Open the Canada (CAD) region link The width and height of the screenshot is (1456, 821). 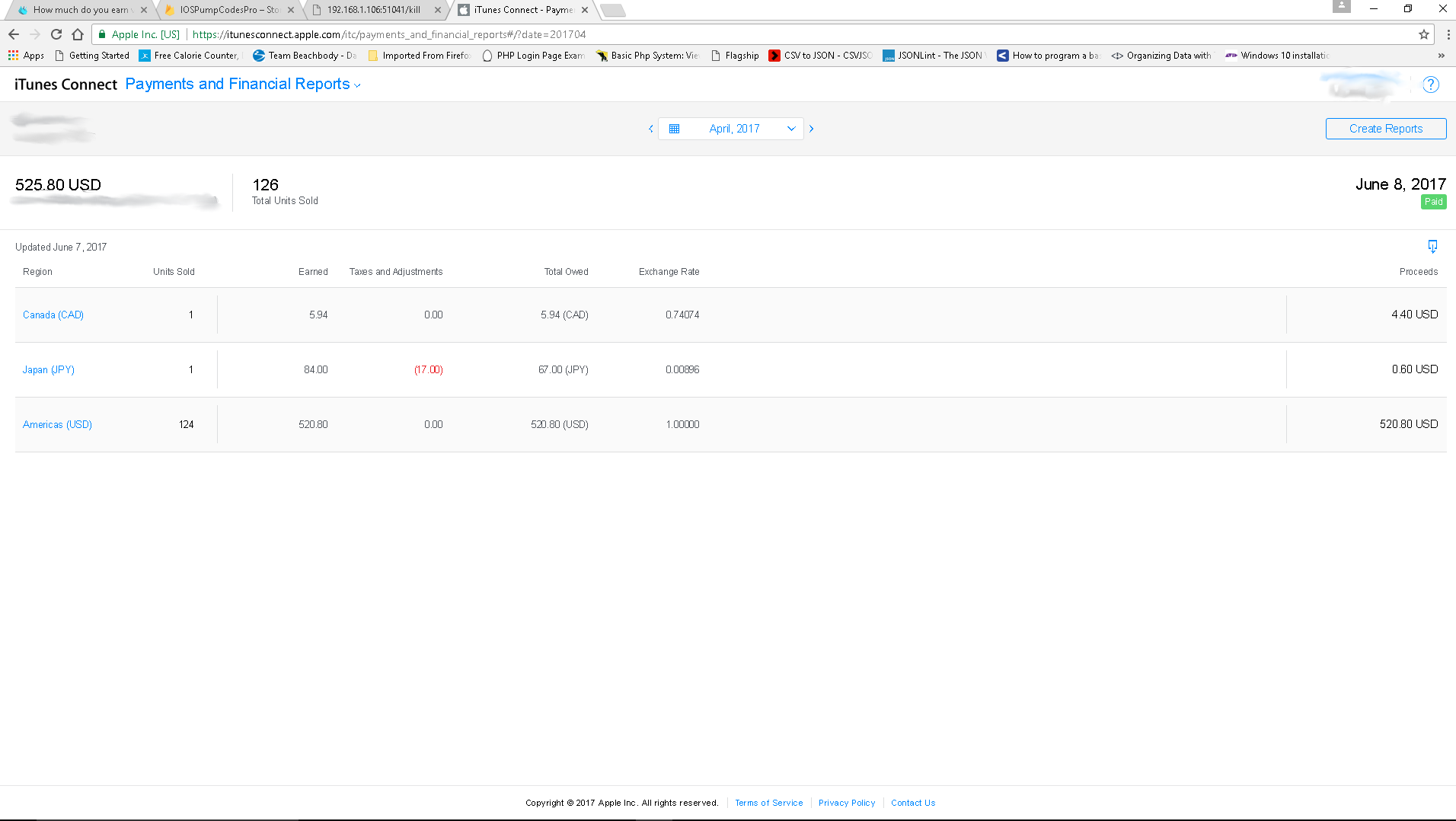tap(53, 315)
